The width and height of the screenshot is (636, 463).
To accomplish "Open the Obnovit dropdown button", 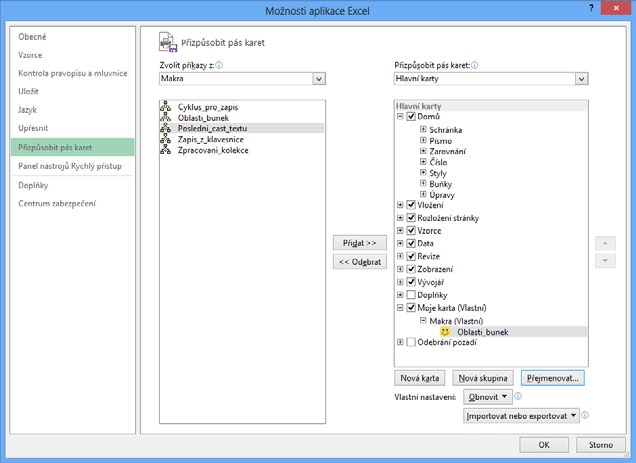I will point(488,397).
